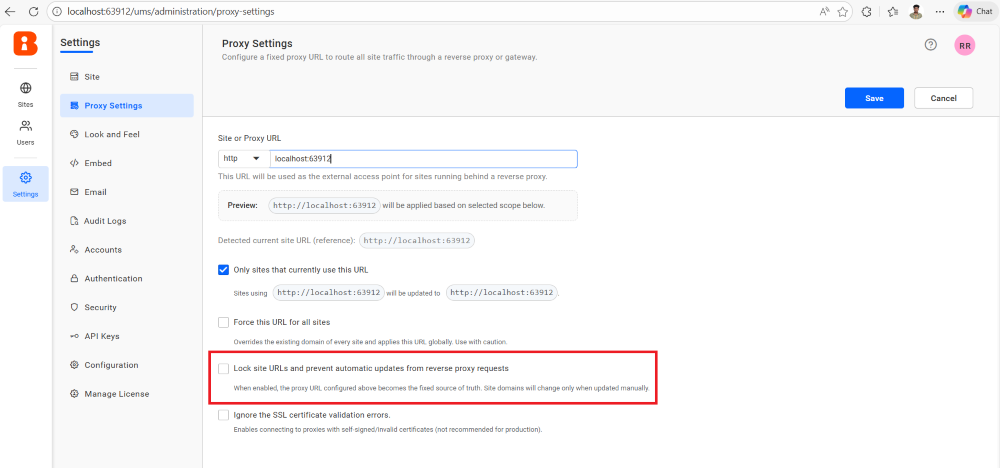
Task: Click the Accounts person icon
Action: (75, 250)
